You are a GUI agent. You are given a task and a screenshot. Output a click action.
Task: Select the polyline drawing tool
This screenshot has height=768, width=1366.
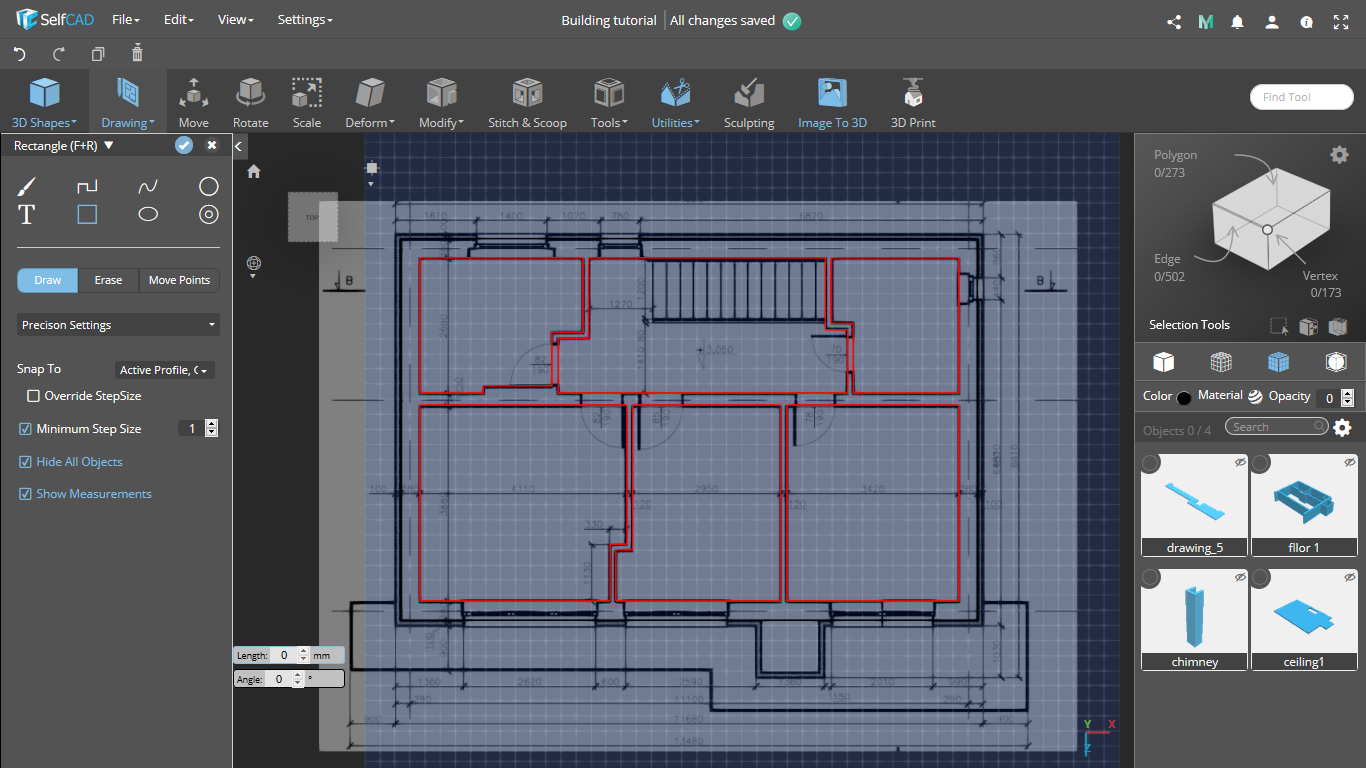pos(87,186)
